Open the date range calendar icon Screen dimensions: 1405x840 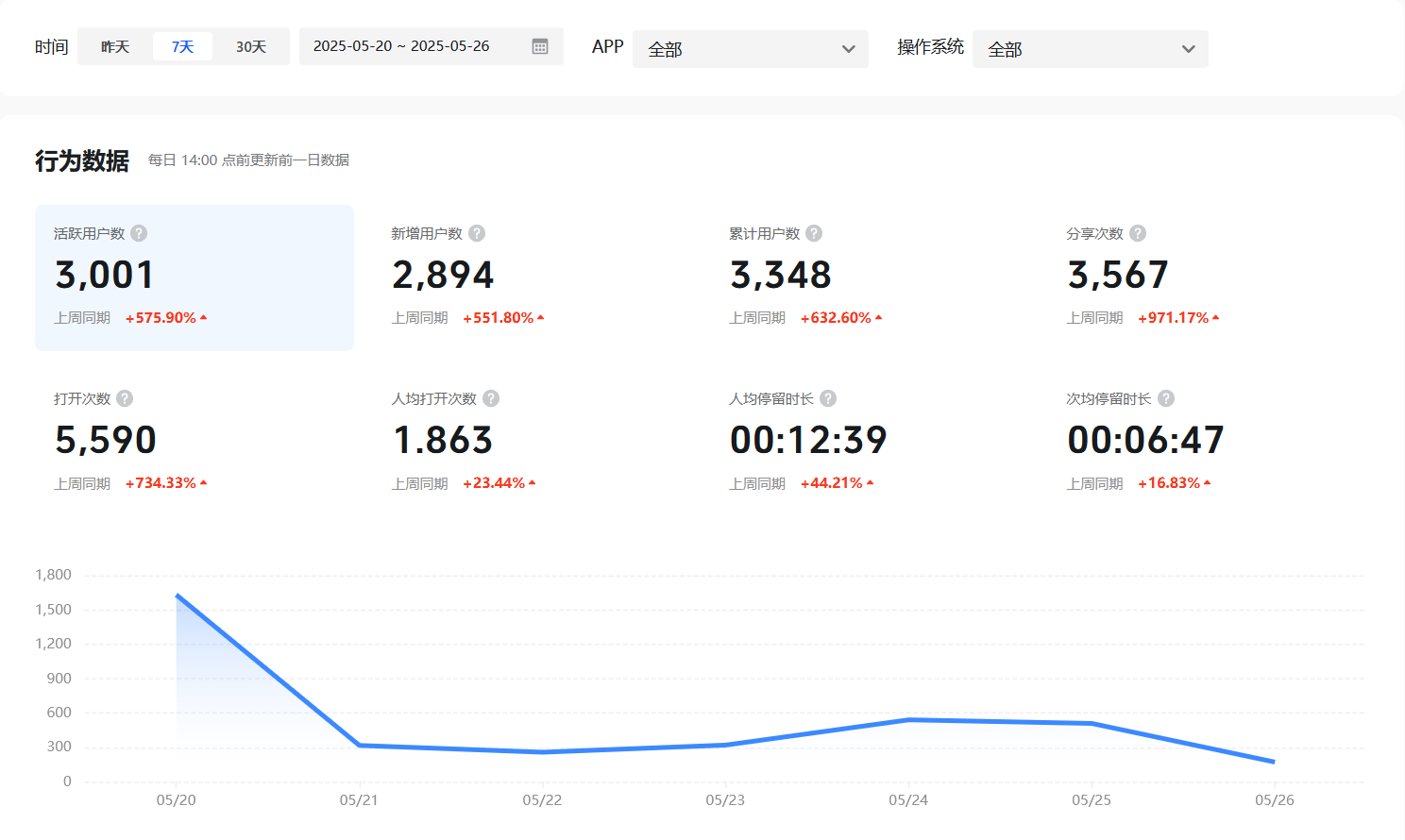[x=540, y=46]
